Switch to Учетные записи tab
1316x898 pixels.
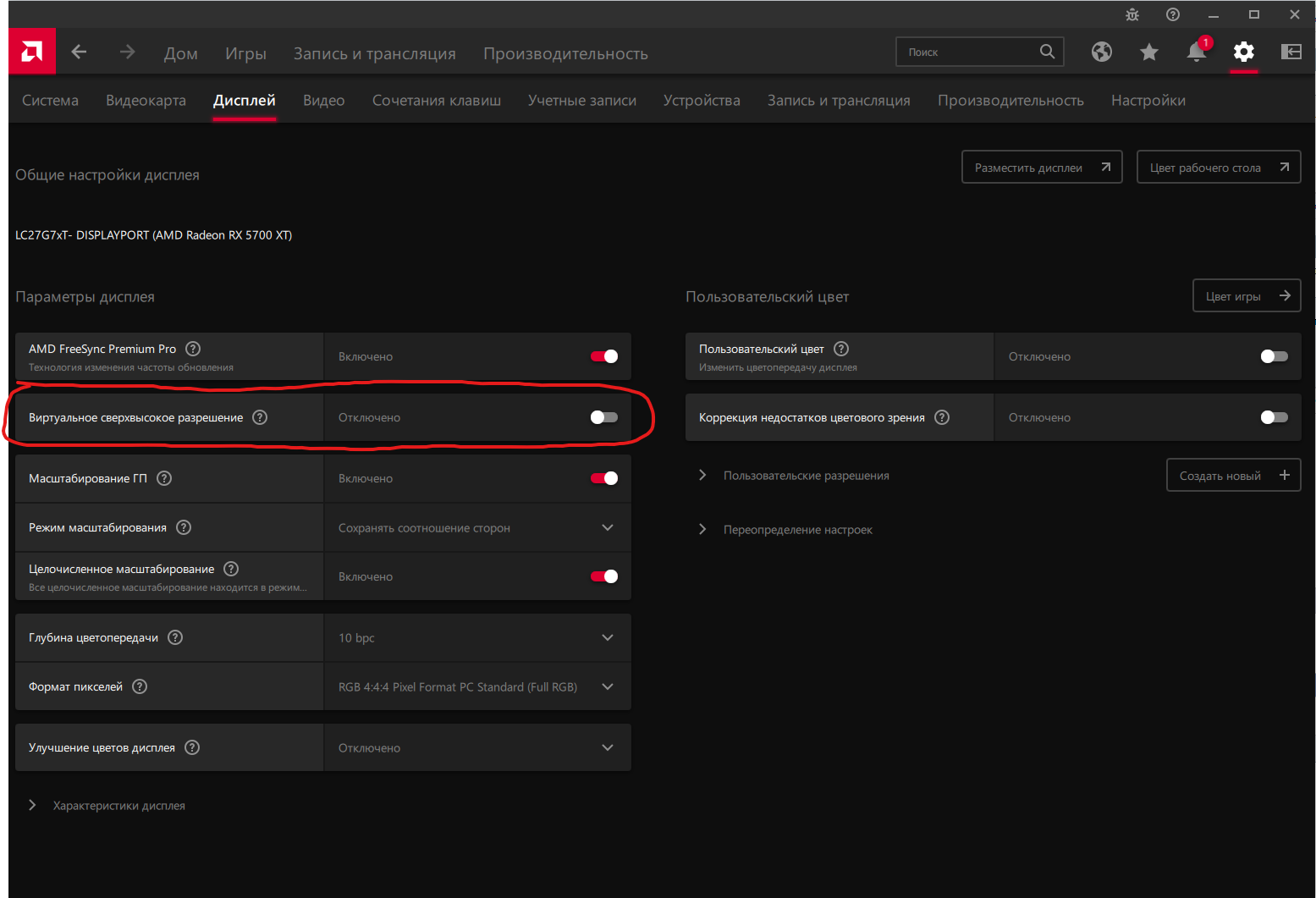click(582, 101)
